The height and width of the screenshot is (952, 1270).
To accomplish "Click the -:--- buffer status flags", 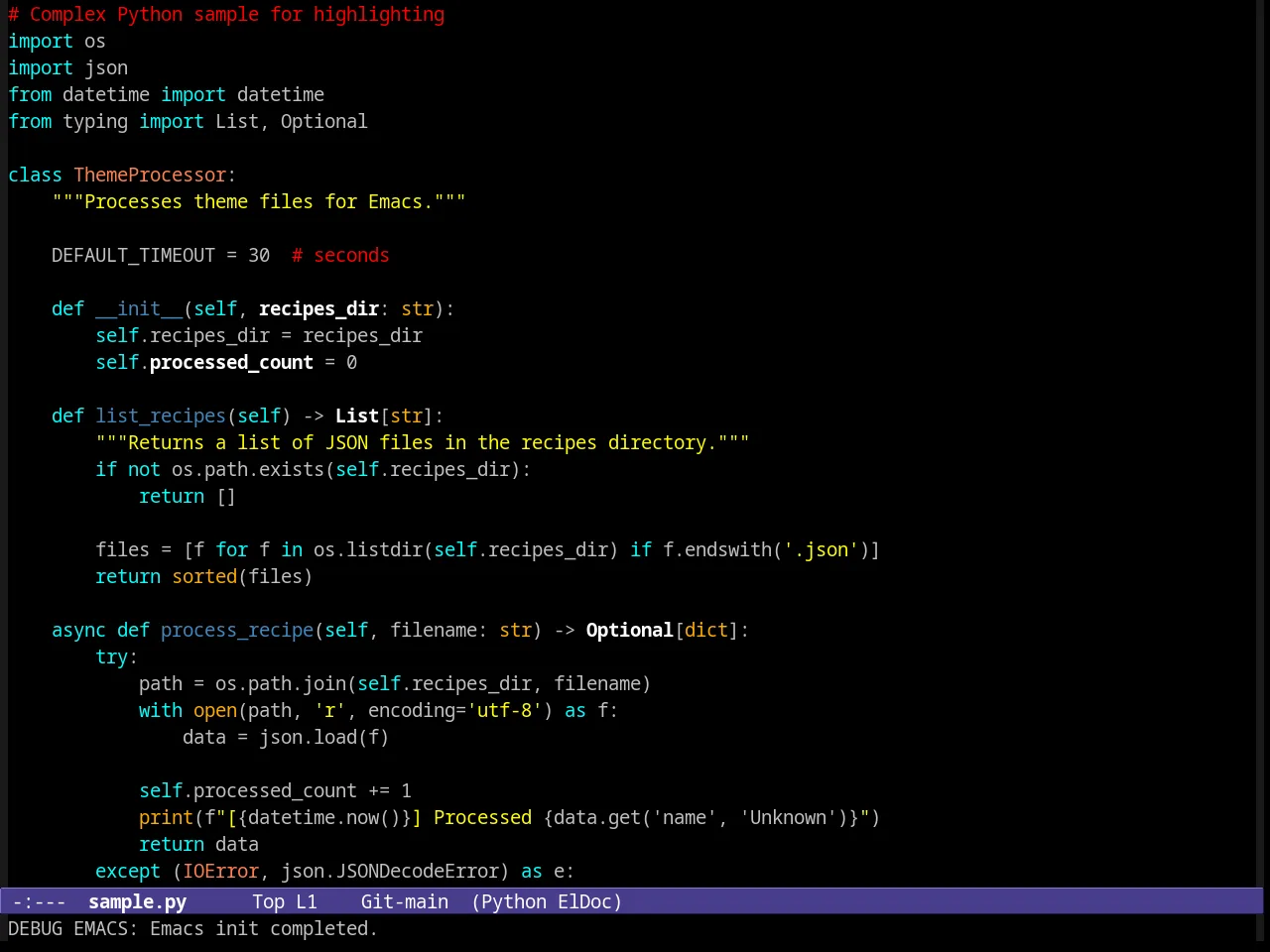I will tap(40, 901).
